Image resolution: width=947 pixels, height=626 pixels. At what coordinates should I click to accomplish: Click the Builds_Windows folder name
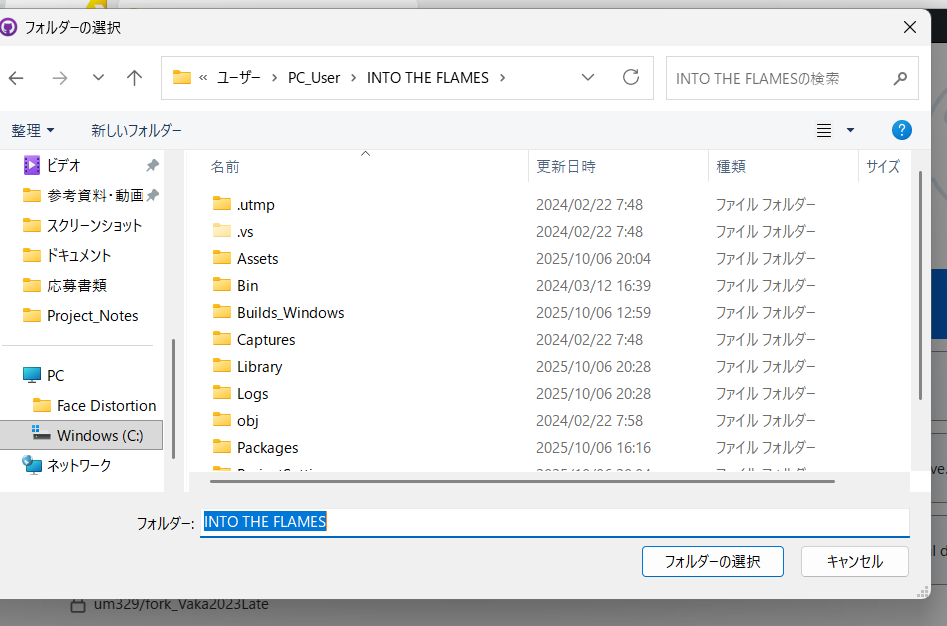click(x=291, y=313)
